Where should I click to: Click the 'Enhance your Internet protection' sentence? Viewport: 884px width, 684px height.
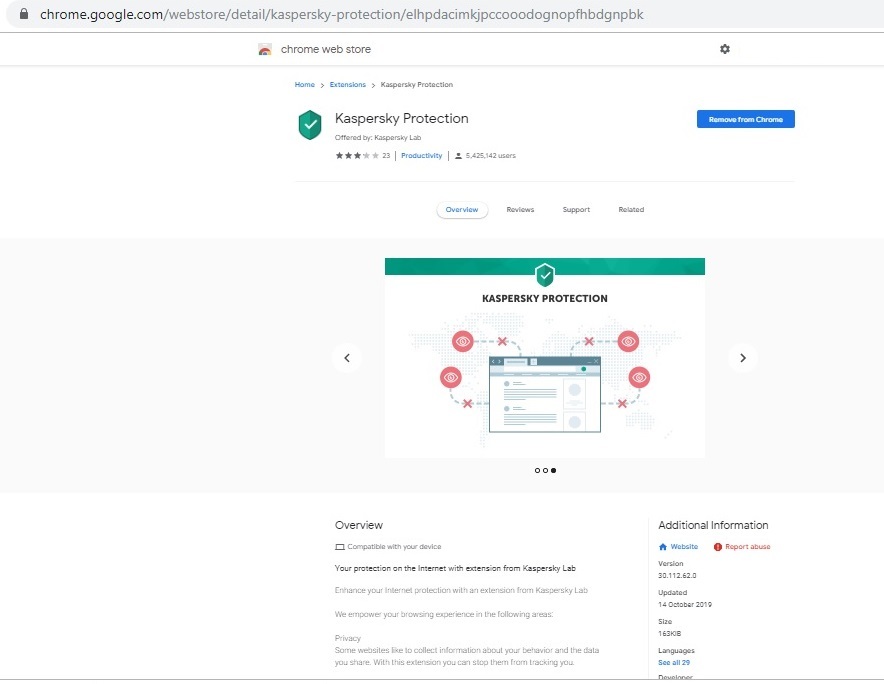pyautogui.click(x=461, y=590)
